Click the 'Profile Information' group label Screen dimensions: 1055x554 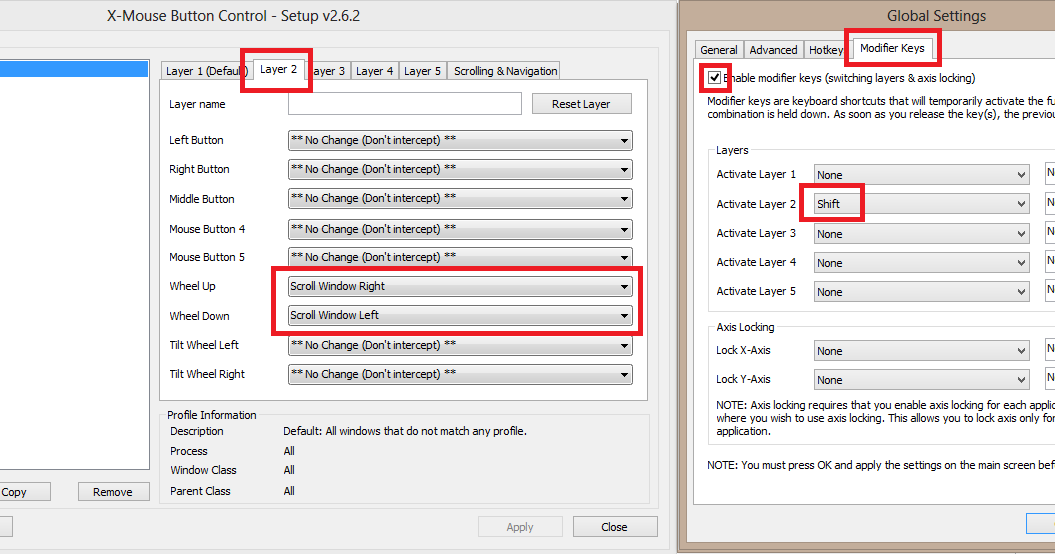[x=212, y=415]
